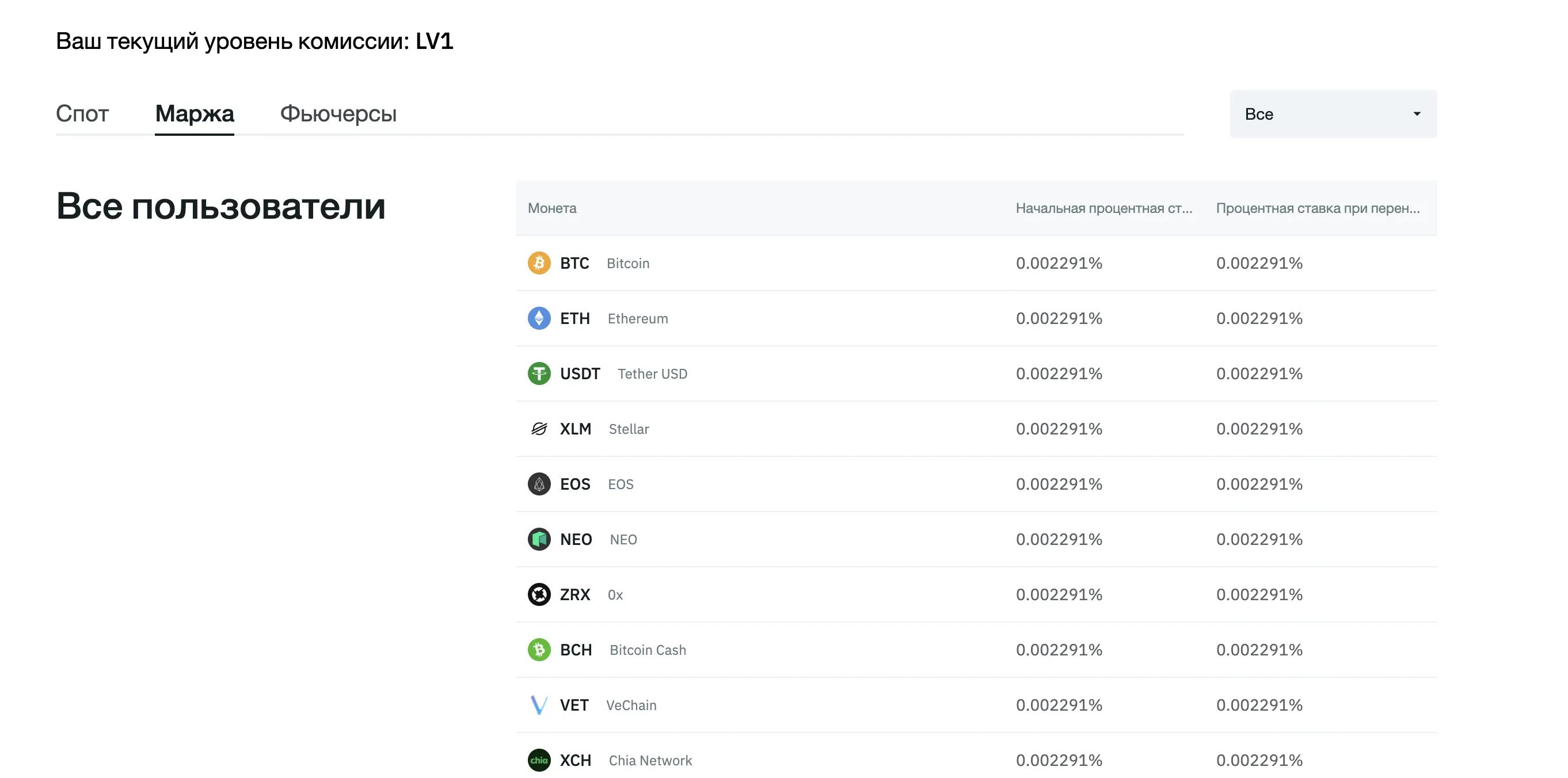Click the Bitcoin BTC coin icon
The width and height of the screenshot is (1568, 778).
click(539, 263)
